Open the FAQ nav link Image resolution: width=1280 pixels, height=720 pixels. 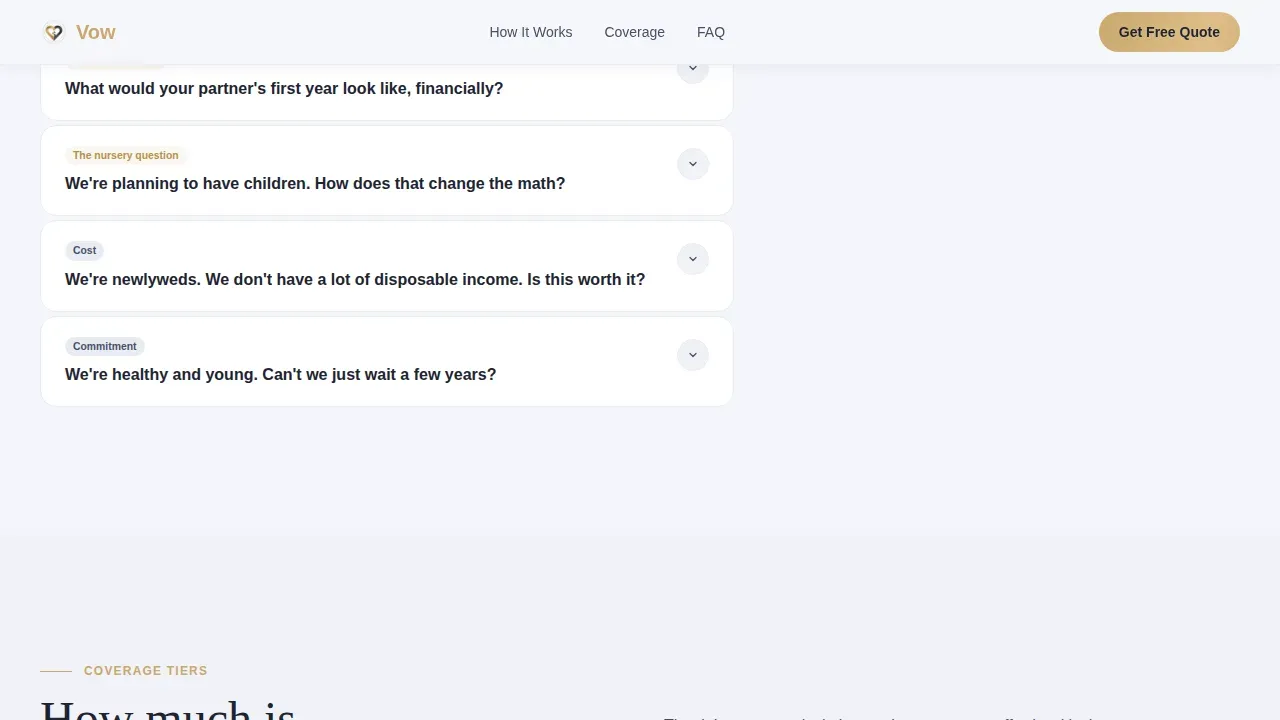[711, 32]
